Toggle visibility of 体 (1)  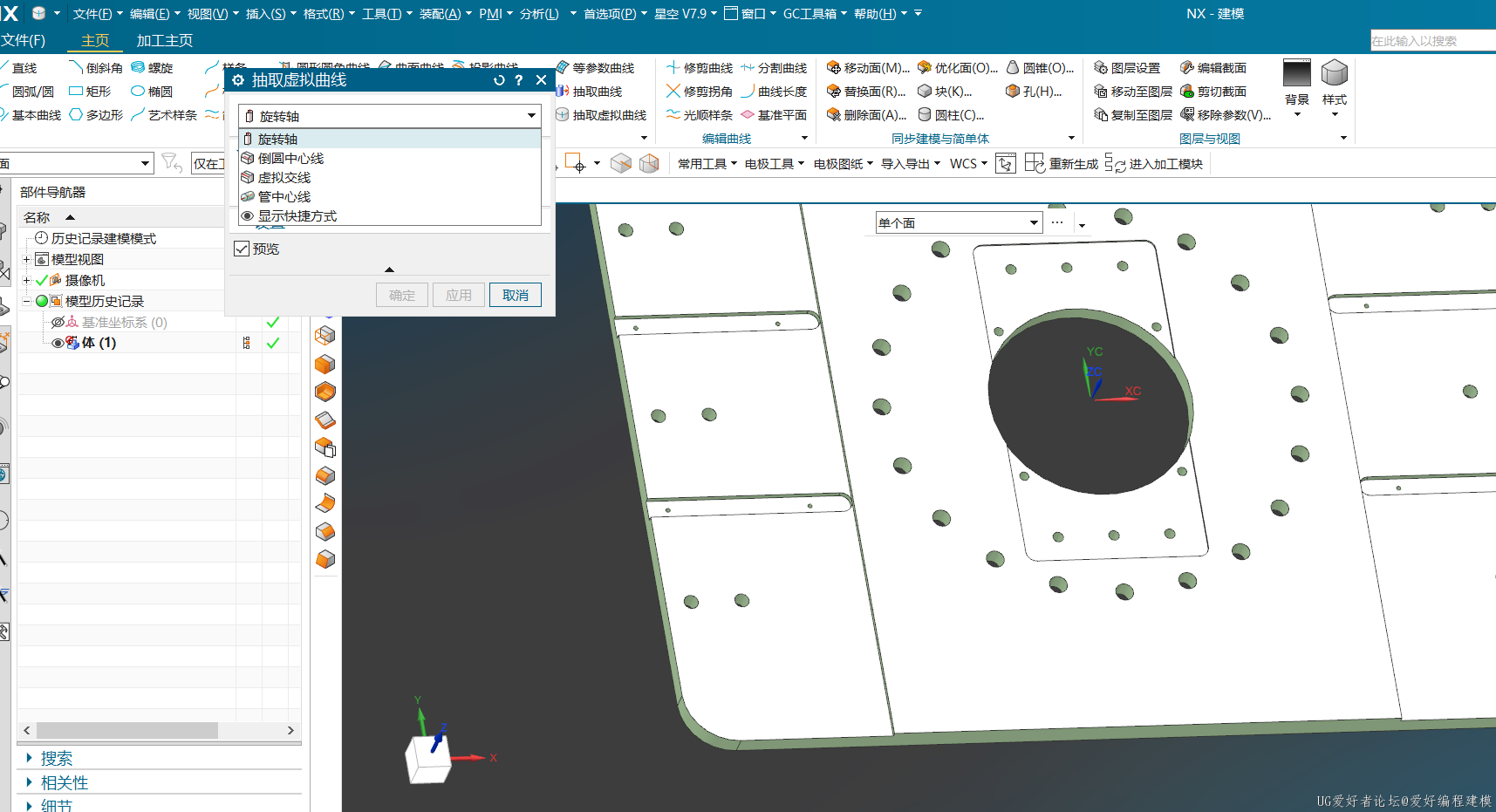tap(58, 344)
